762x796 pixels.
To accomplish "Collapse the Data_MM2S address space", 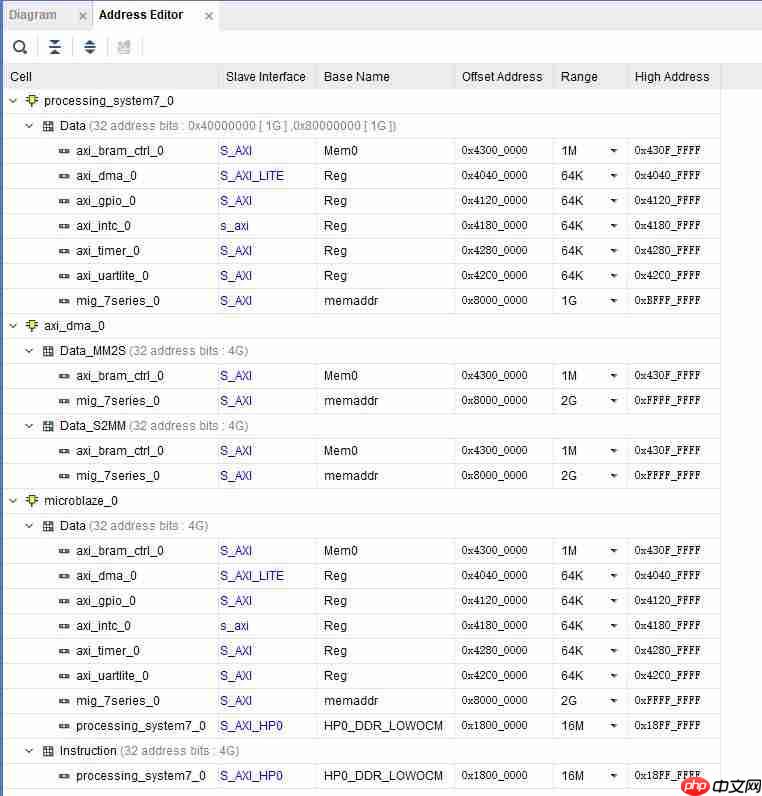I will (x=29, y=351).
